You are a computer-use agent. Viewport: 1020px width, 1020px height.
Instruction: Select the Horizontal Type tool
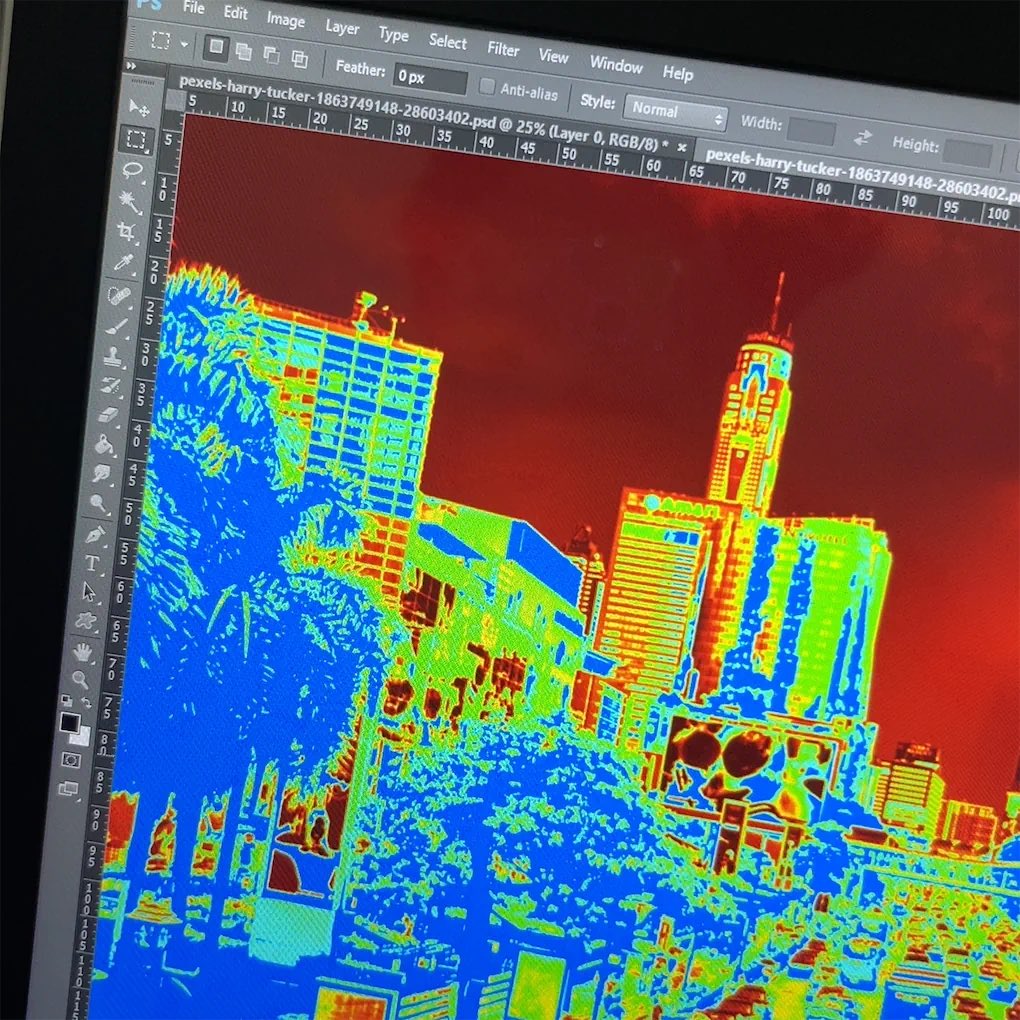click(x=92, y=563)
